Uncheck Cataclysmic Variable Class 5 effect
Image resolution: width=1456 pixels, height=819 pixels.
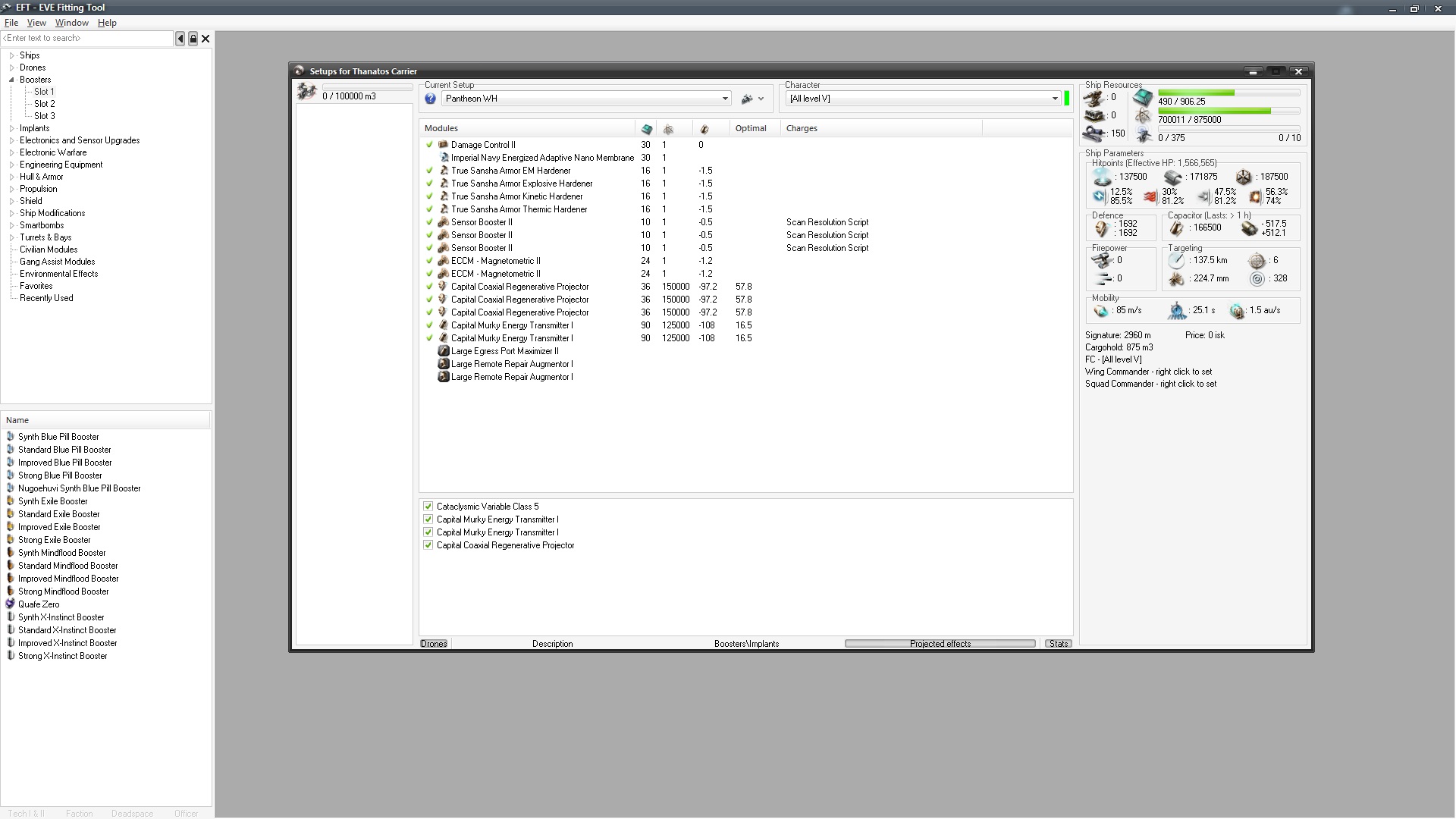point(428,507)
